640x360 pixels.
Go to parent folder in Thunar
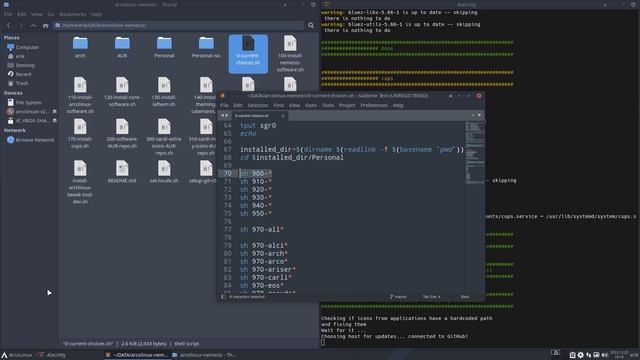click(x=33, y=25)
